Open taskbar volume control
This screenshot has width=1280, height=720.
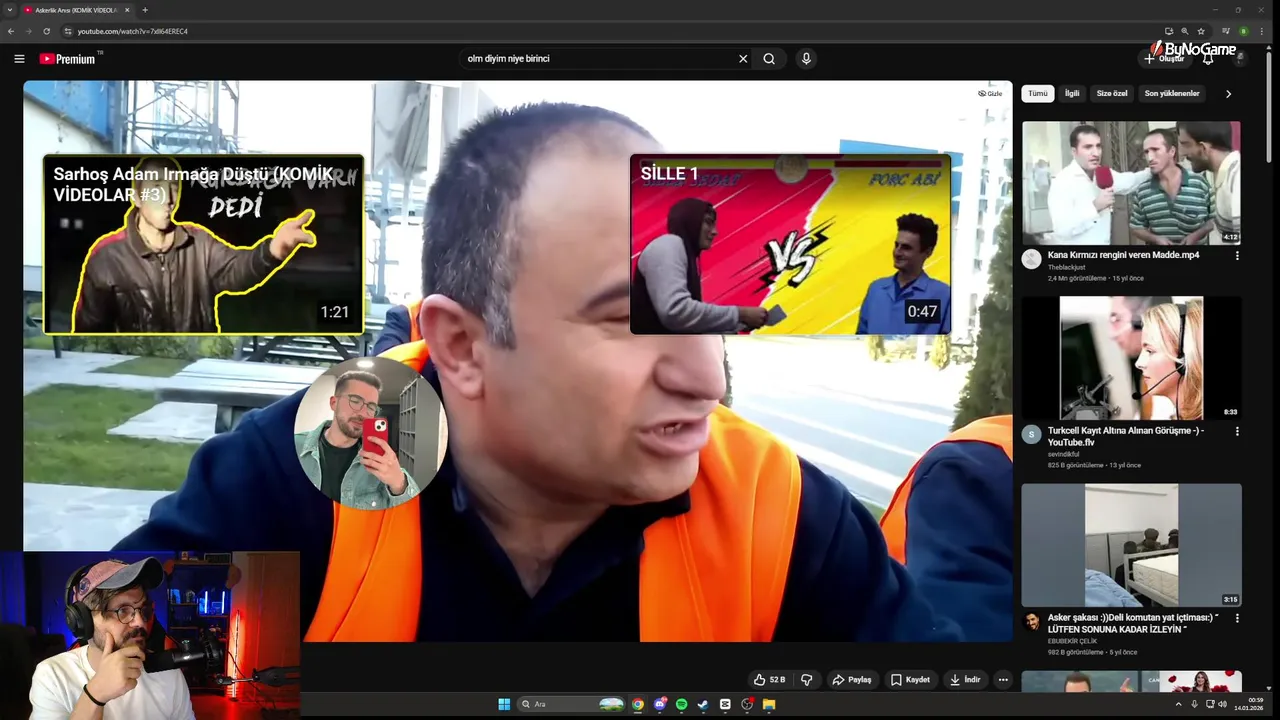[x=1222, y=704]
